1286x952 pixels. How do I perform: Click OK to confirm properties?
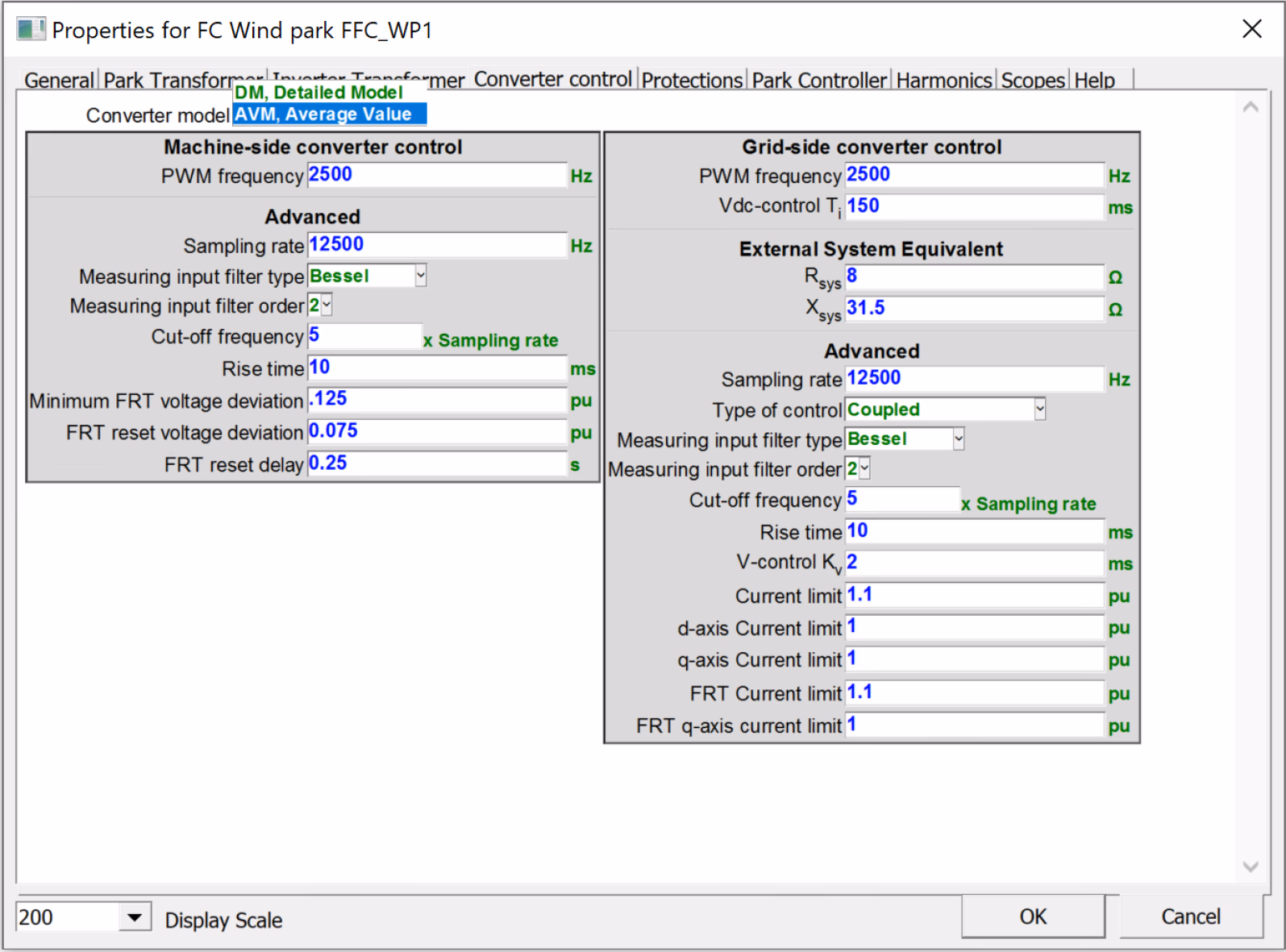[1033, 917]
